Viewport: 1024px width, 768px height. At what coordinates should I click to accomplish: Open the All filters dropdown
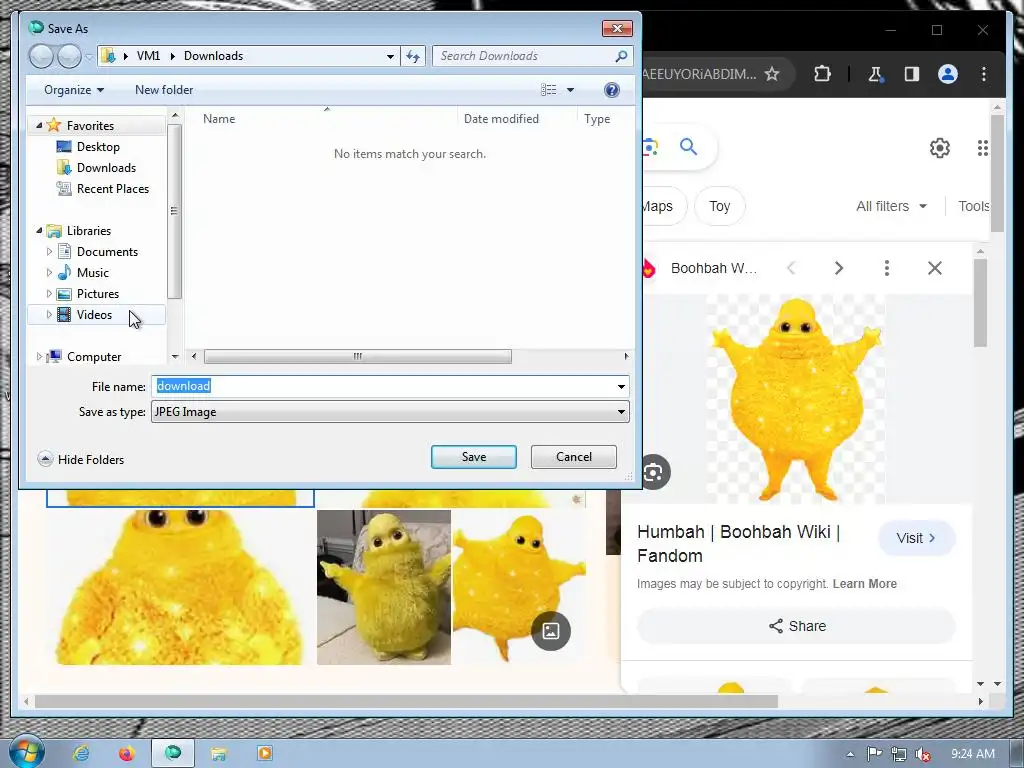click(891, 206)
